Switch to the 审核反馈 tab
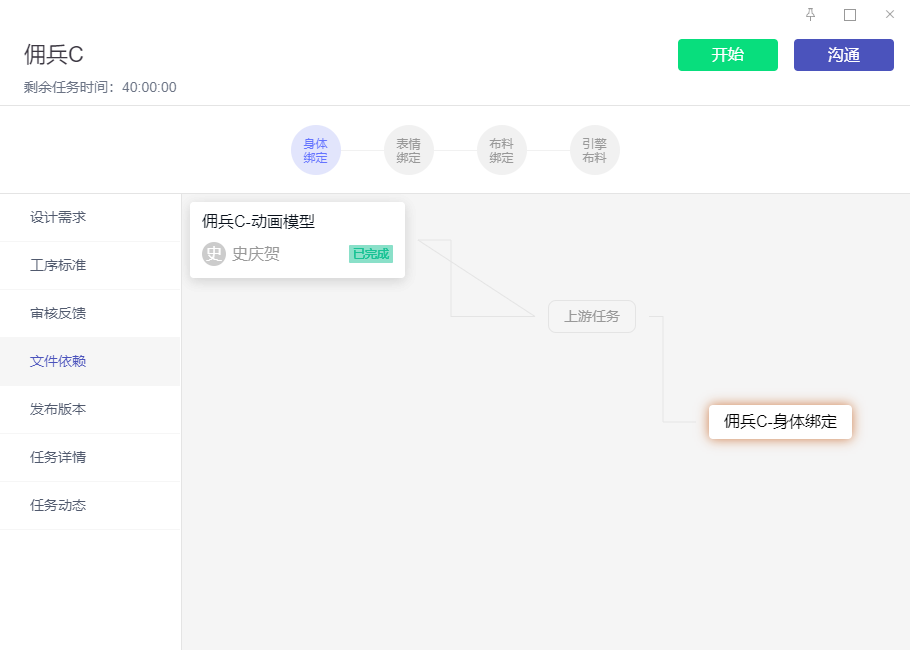This screenshot has height=650, width=910. click(x=58, y=313)
